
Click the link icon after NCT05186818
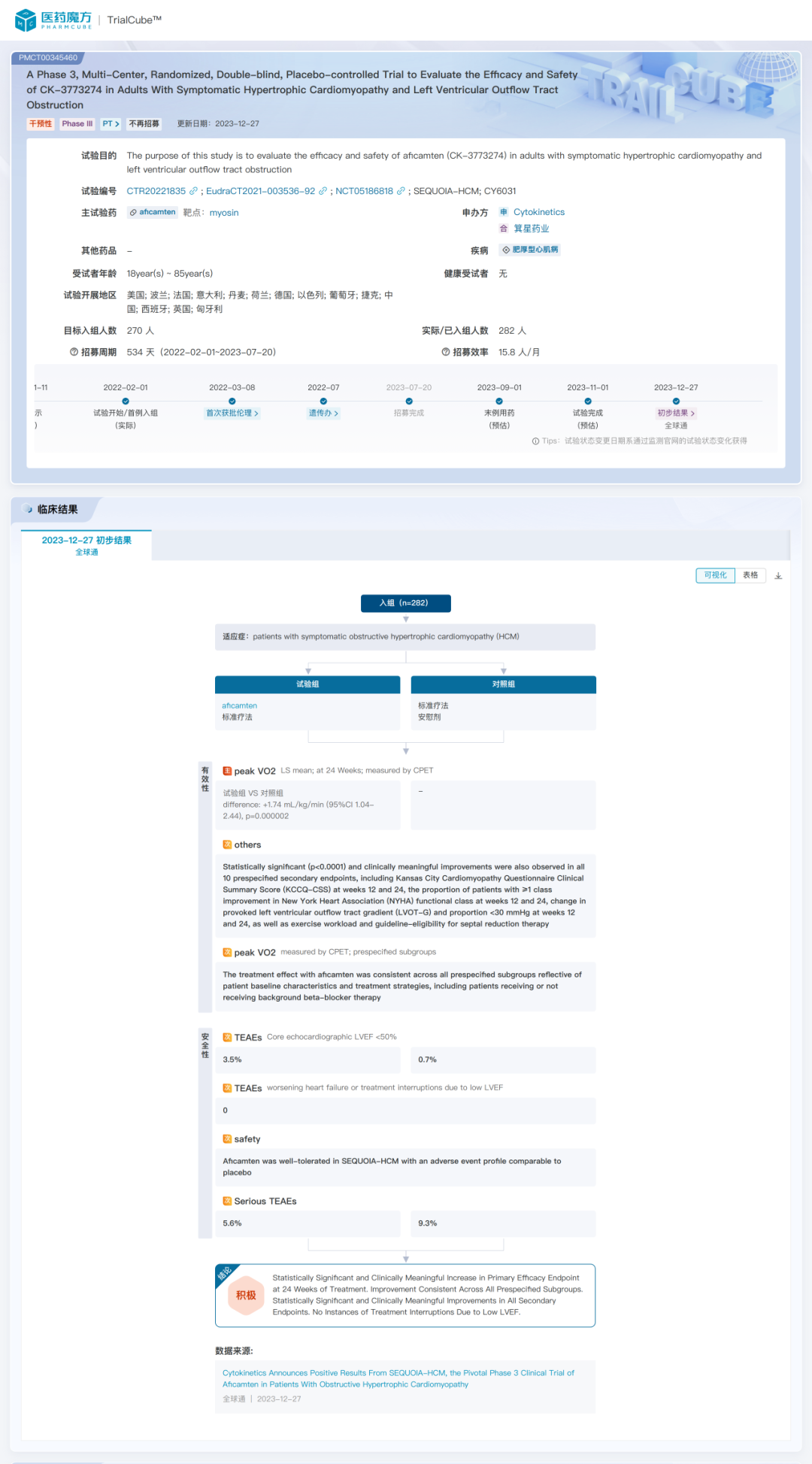[x=401, y=191]
